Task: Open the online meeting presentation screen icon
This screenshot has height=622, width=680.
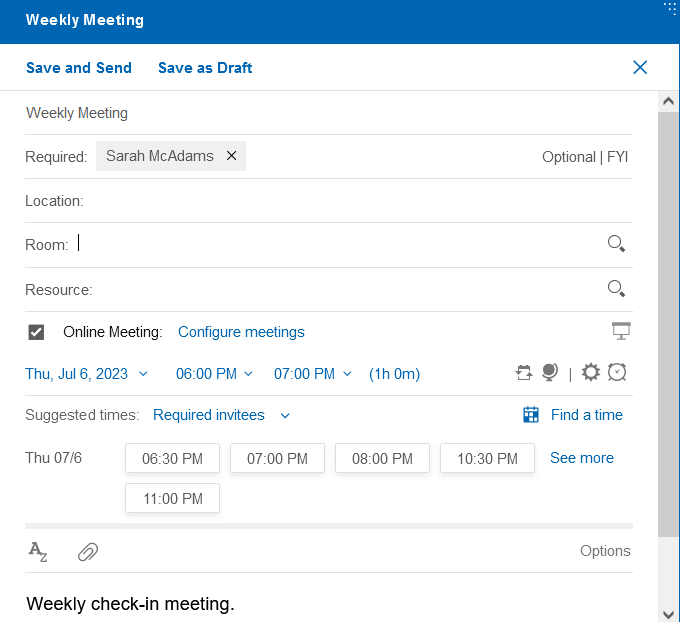Action: [621, 331]
